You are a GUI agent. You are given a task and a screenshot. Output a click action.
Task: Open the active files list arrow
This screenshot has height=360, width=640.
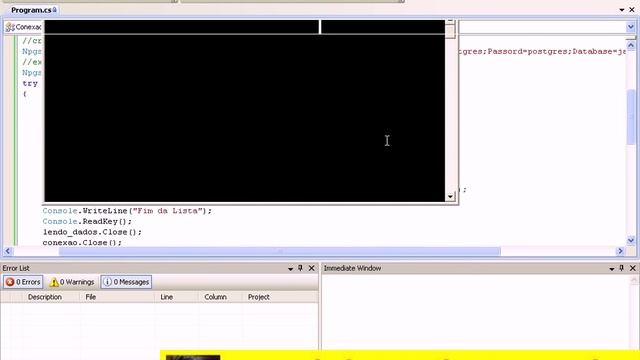[x=622, y=9]
